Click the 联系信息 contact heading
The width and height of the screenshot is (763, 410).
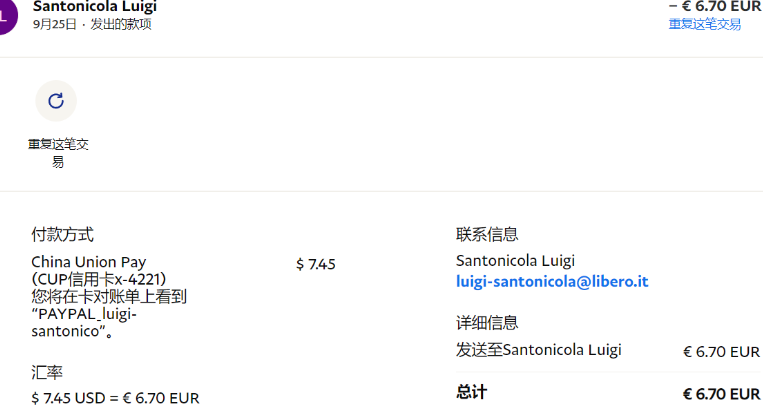[x=487, y=234]
